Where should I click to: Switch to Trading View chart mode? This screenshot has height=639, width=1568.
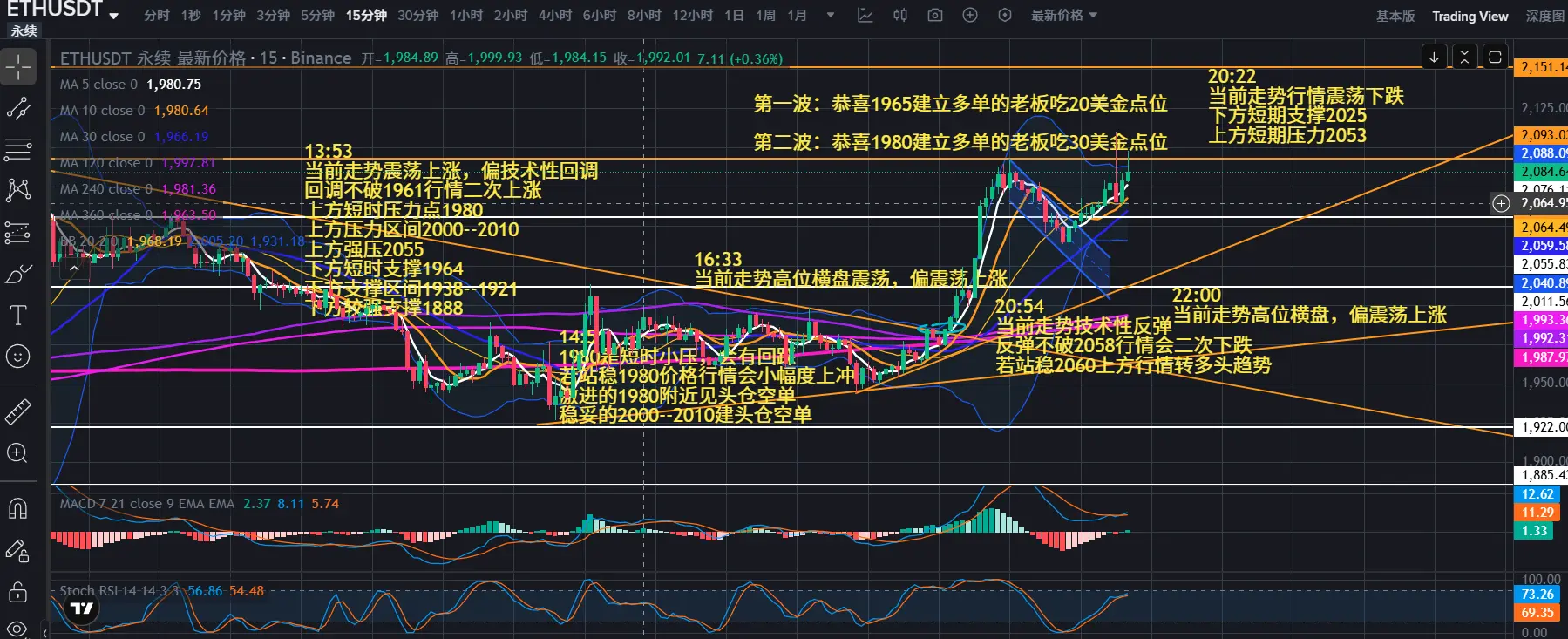(x=1470, y=16)
